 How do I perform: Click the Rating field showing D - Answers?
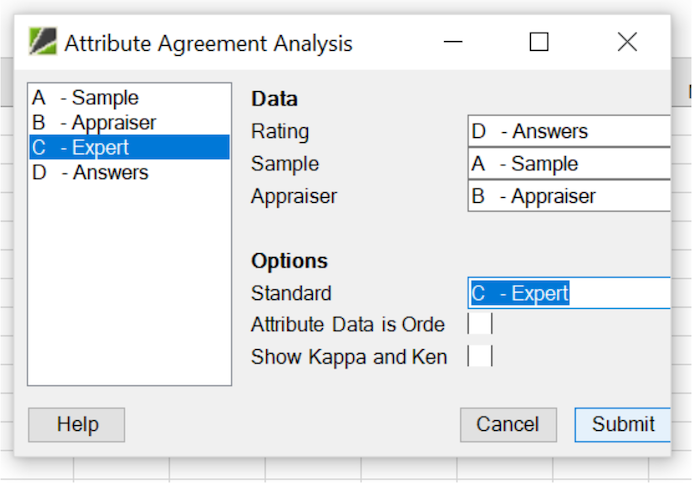tap(569, 131)
